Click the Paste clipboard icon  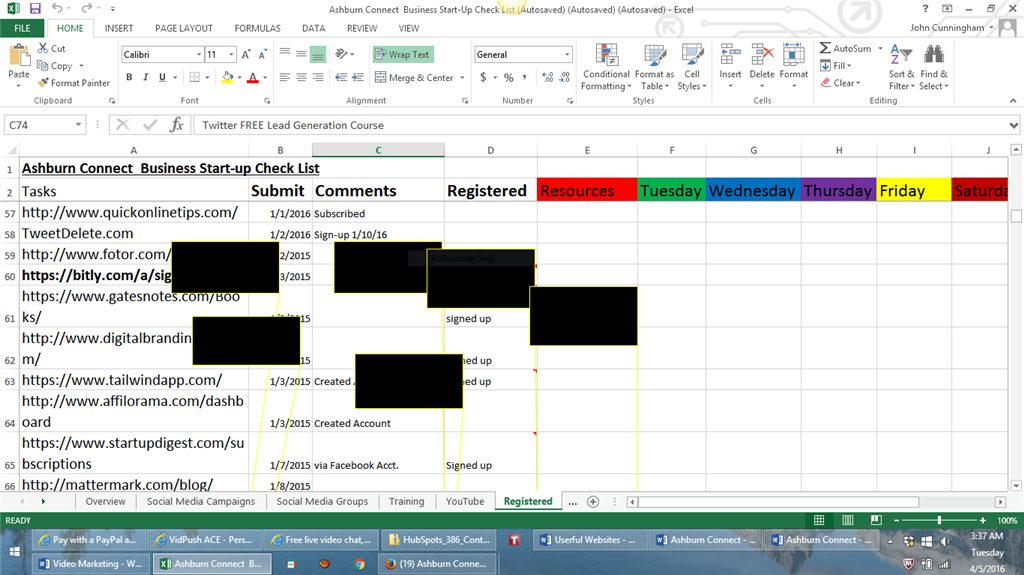(x=19, y=57)
